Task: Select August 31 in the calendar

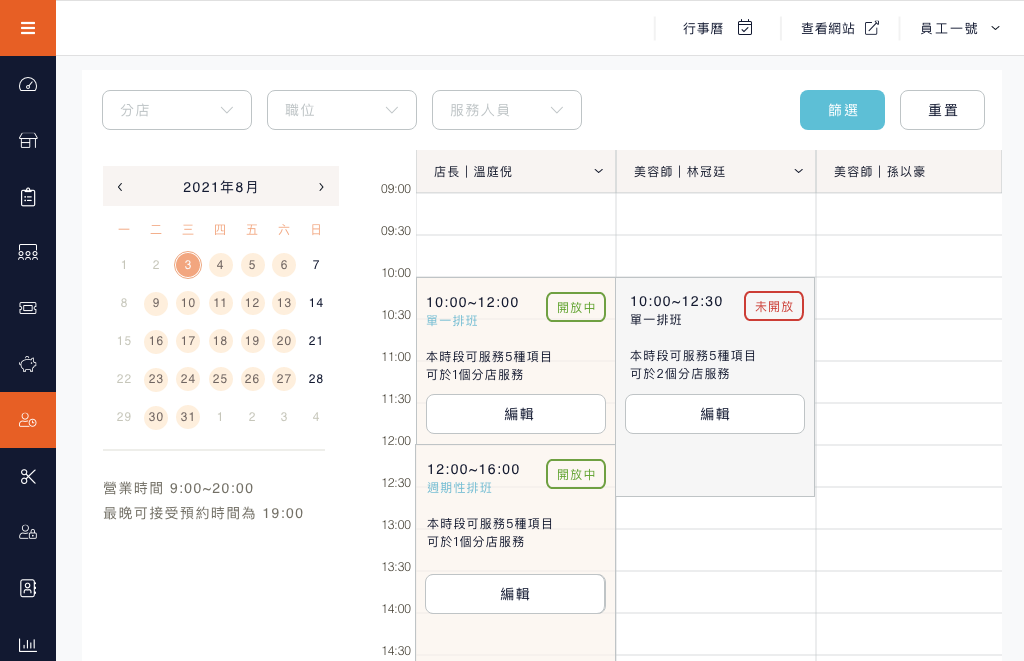Action: click(x=188, y=416)
